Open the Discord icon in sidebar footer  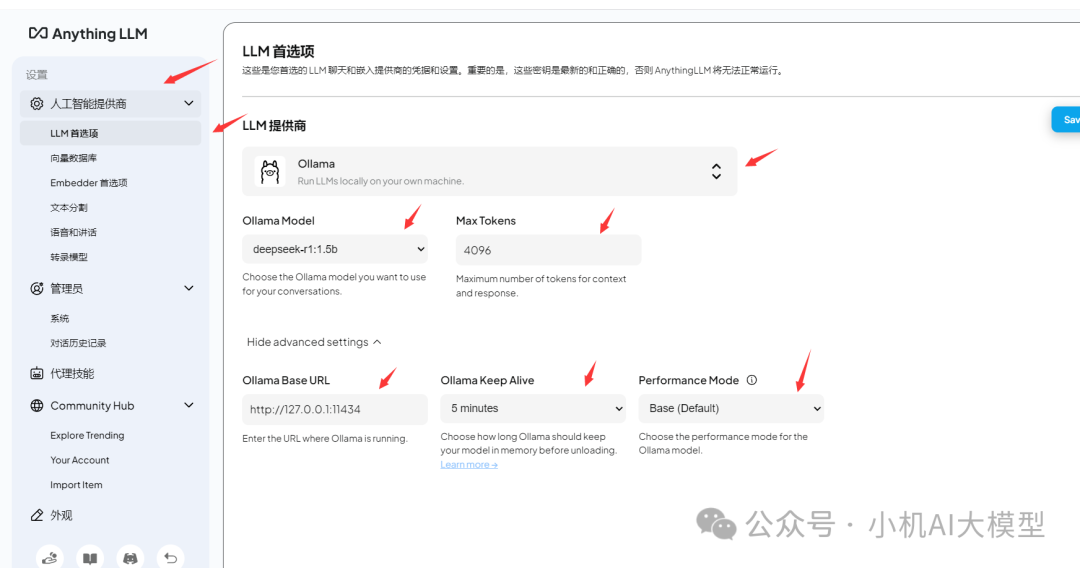tap(130, 557)
